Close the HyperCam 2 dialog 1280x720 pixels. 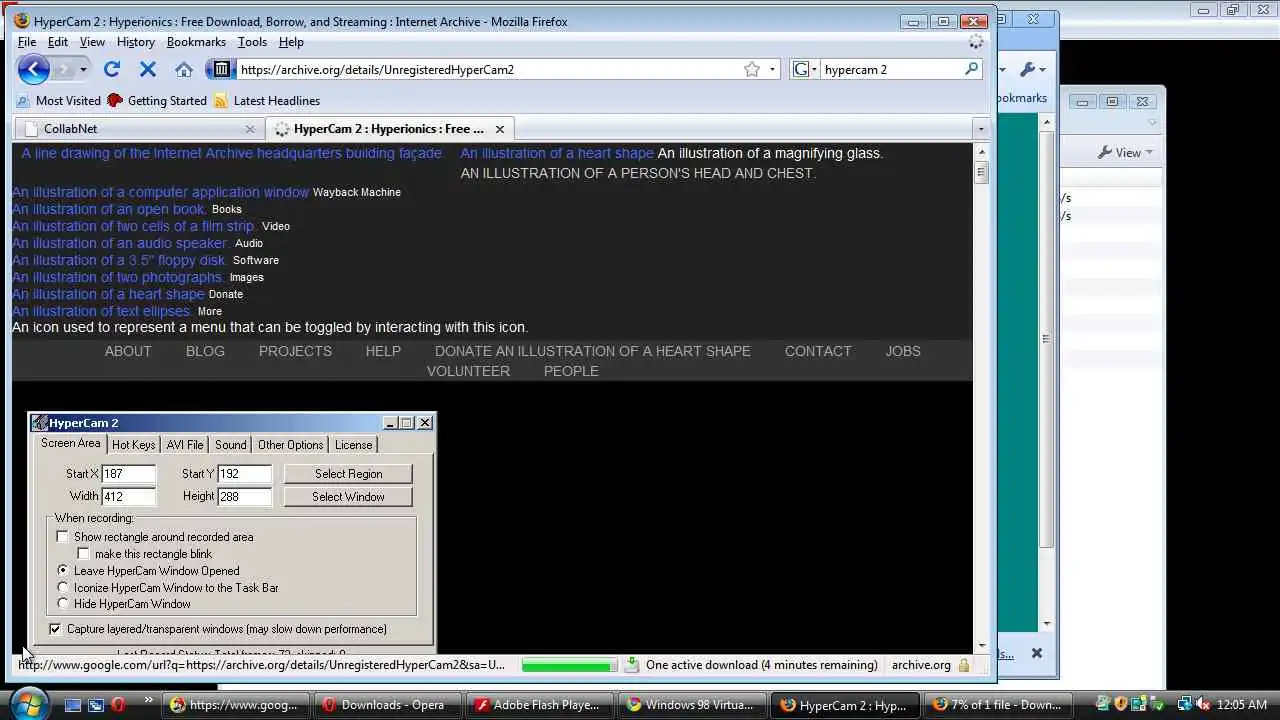[x=425, y=423]
